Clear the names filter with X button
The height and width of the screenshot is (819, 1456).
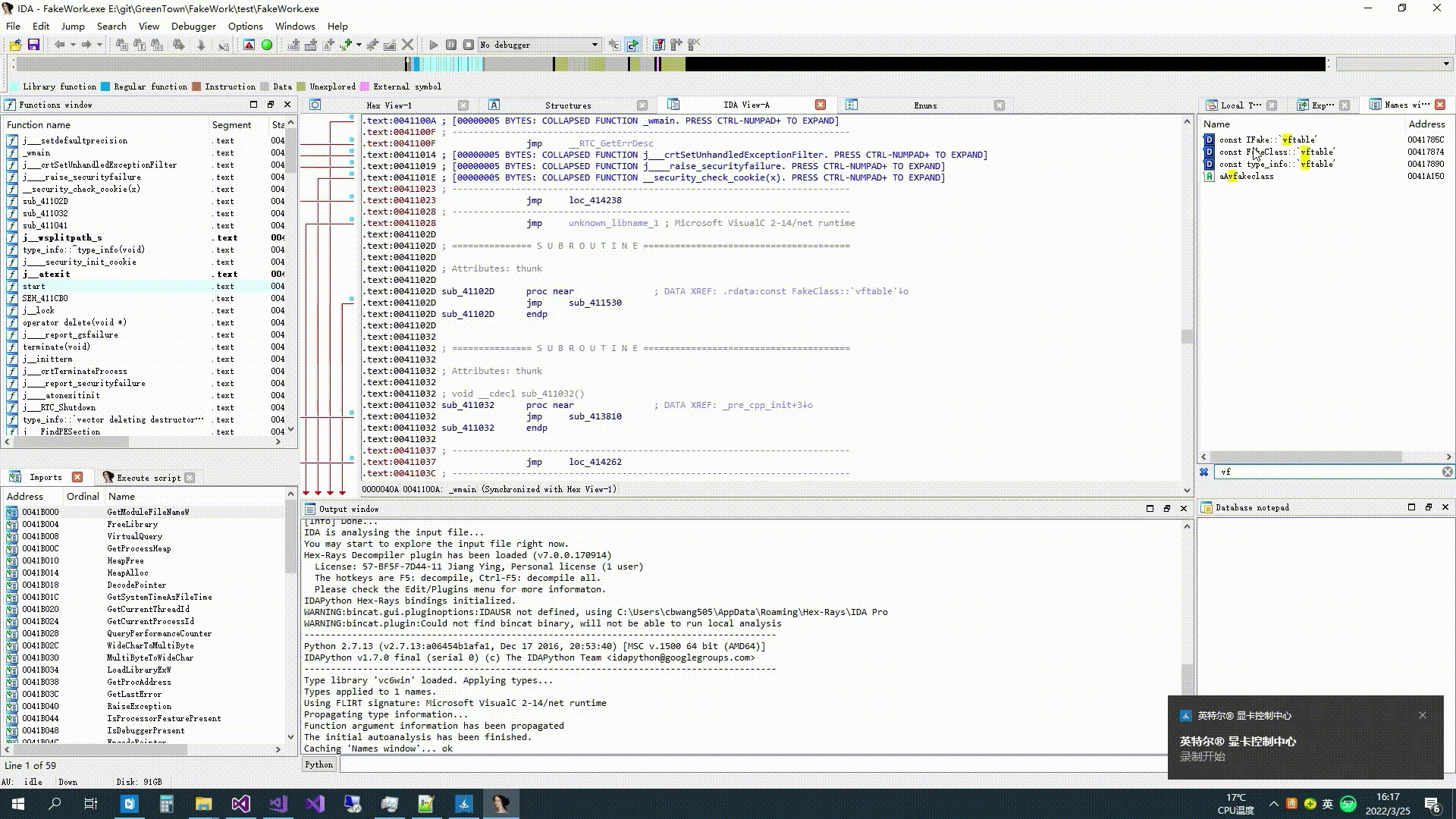1447,472
